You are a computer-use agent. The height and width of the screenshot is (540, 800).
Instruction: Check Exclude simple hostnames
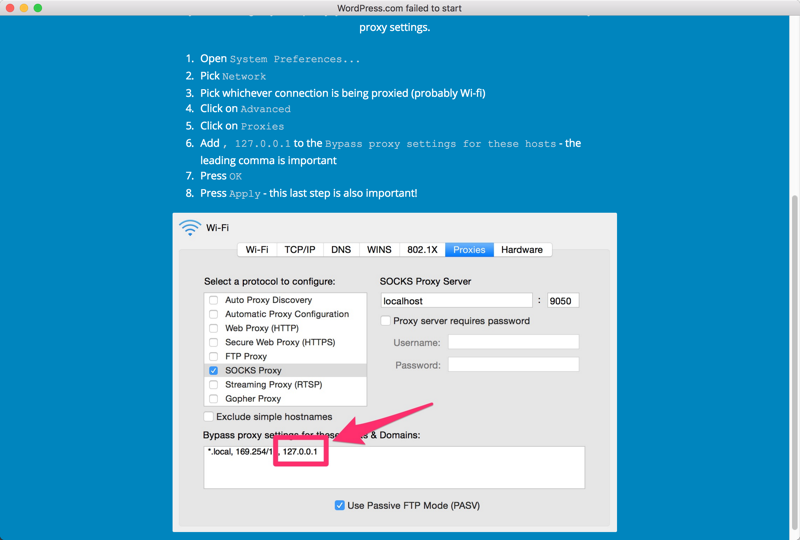[x=209, y=416]
